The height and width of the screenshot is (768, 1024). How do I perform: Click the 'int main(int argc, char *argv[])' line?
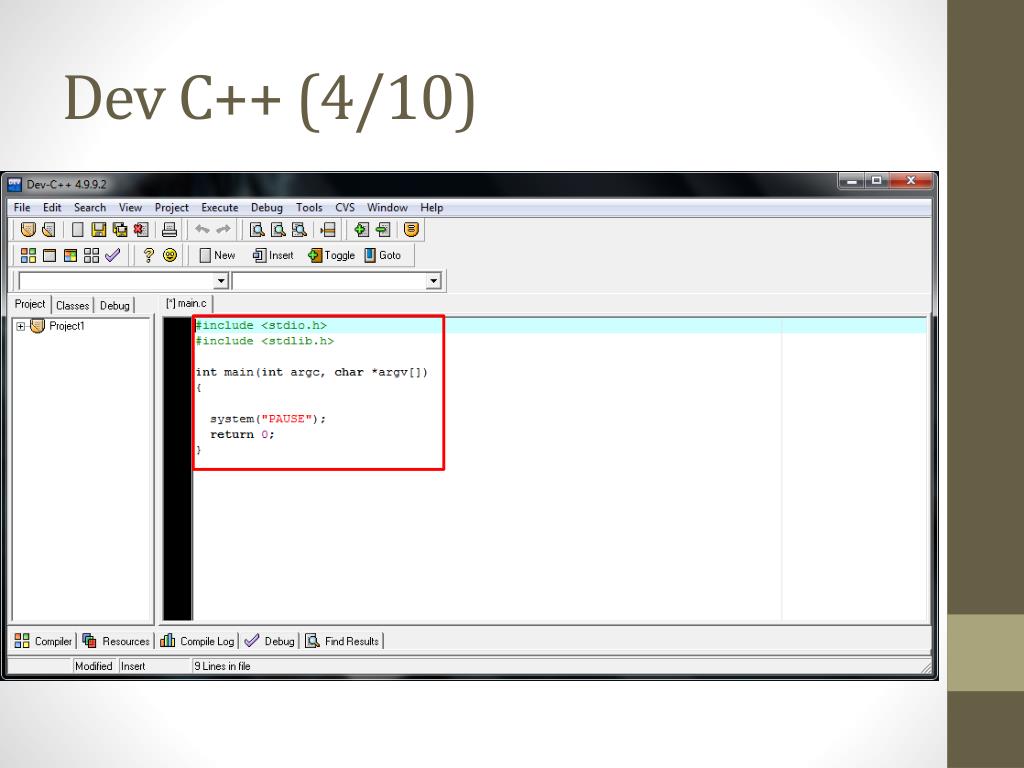click(x=312, y=372)
